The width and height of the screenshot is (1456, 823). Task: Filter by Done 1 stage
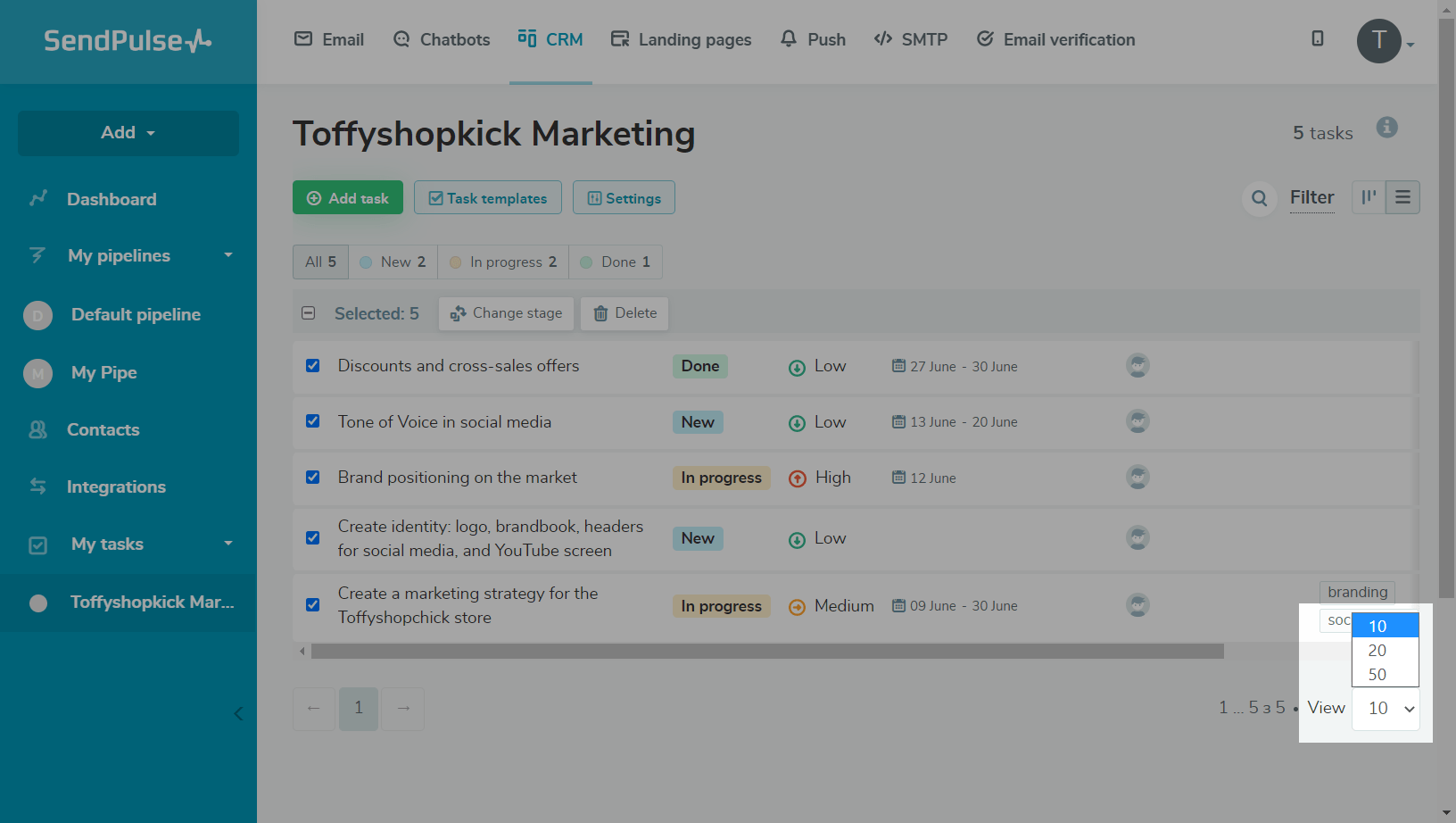(x=616, y=262)
